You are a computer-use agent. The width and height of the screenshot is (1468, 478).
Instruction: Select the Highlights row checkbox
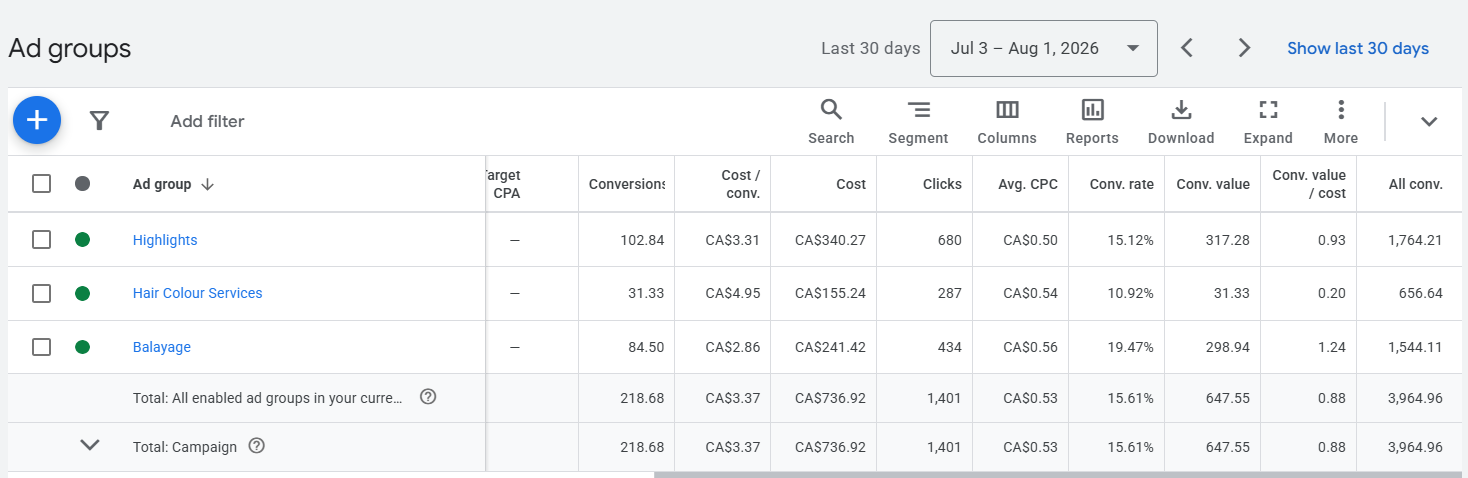coord(41,240)
